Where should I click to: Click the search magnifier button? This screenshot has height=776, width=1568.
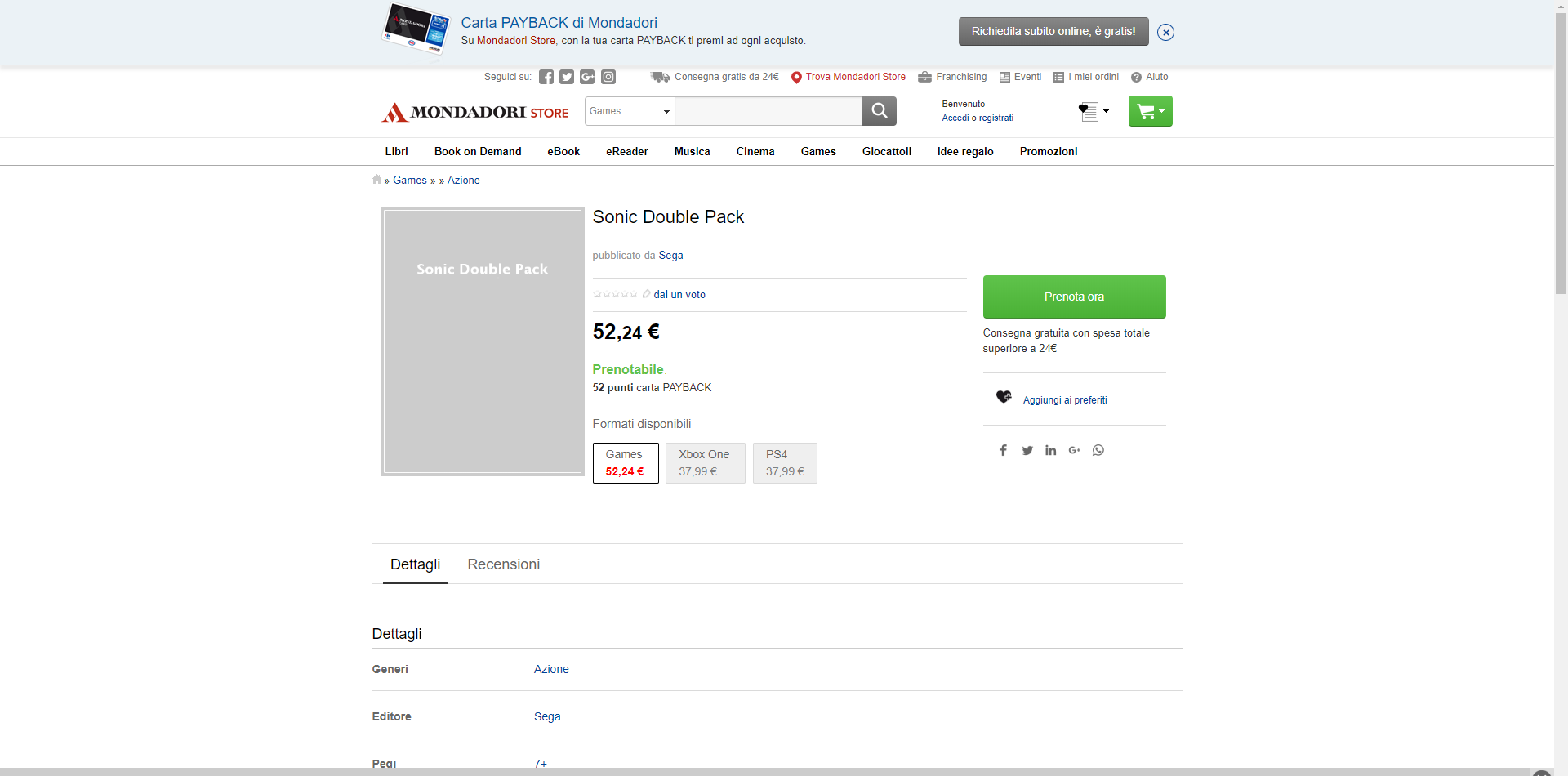point(880,111)
